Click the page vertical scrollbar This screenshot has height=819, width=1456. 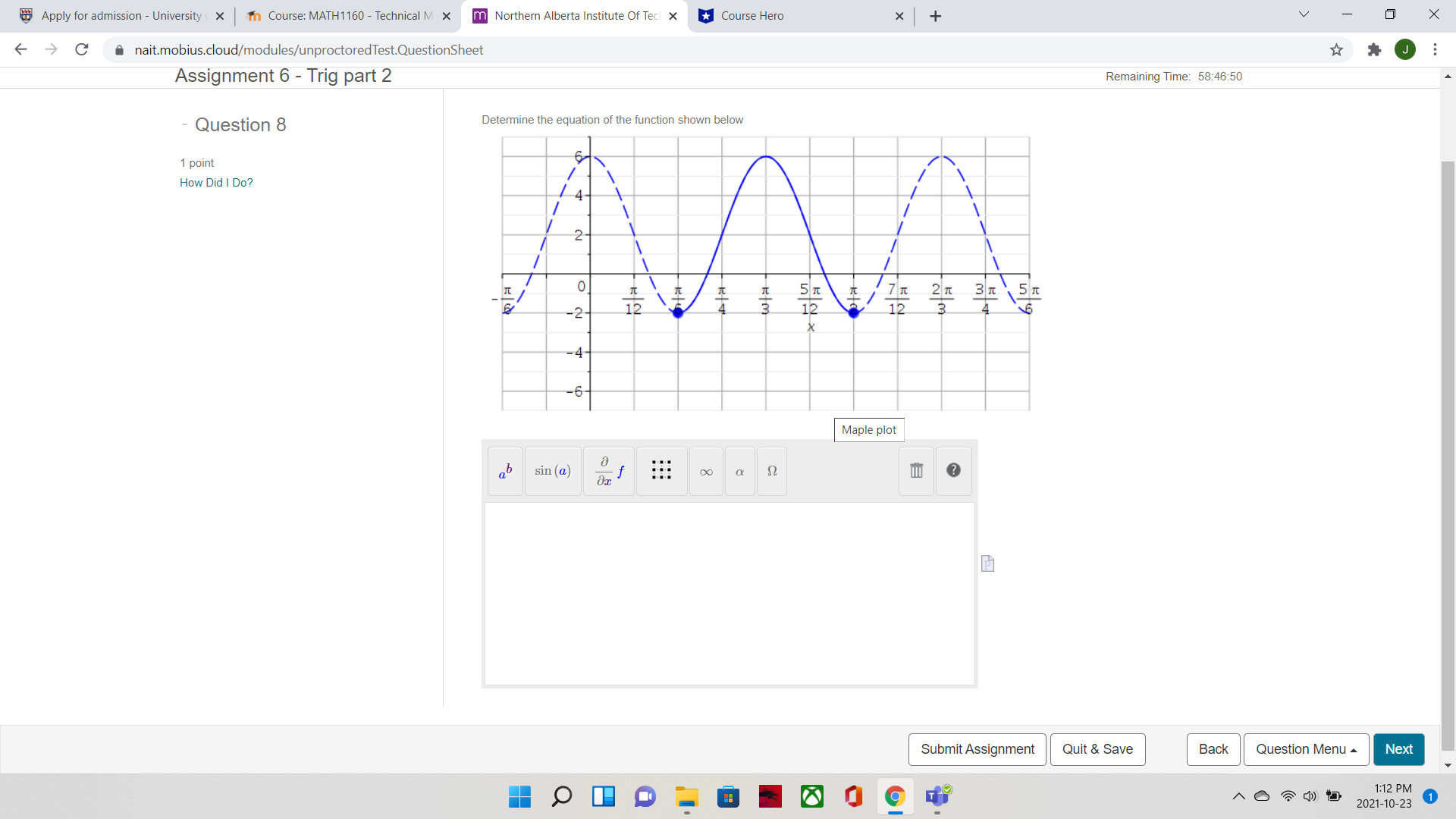1448,455
